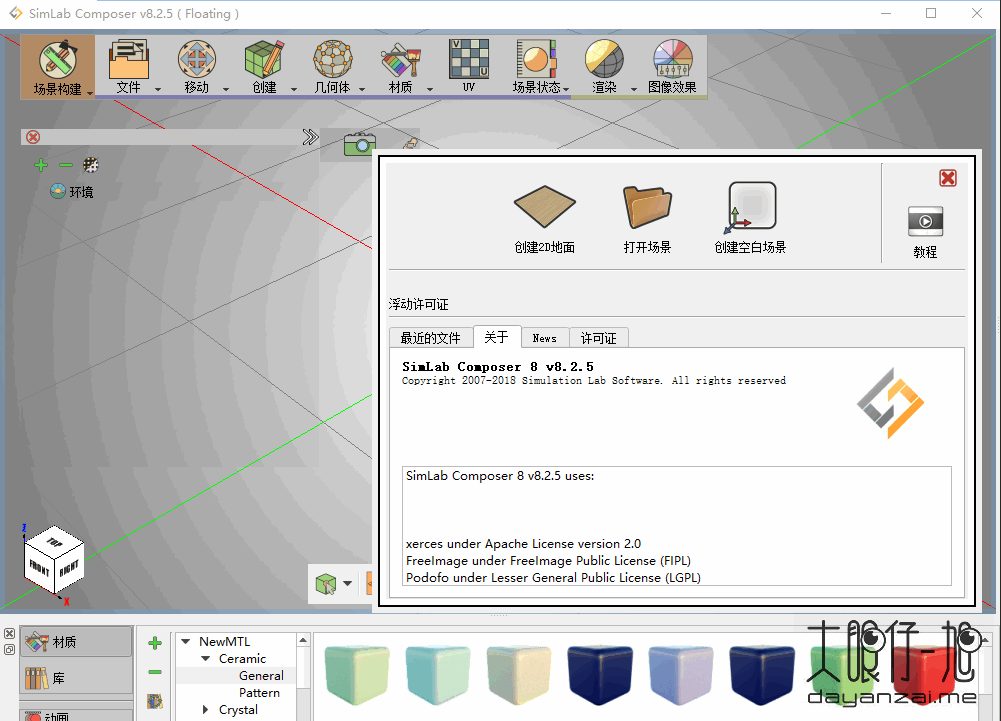Remove material with green minus button

coord(154,672)
